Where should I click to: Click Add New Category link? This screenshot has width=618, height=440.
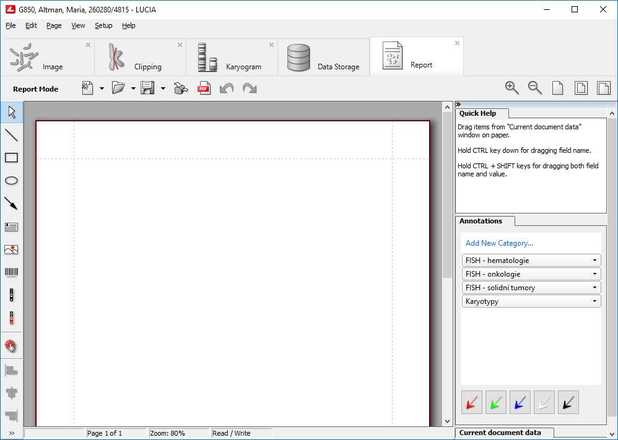point(499,243)
